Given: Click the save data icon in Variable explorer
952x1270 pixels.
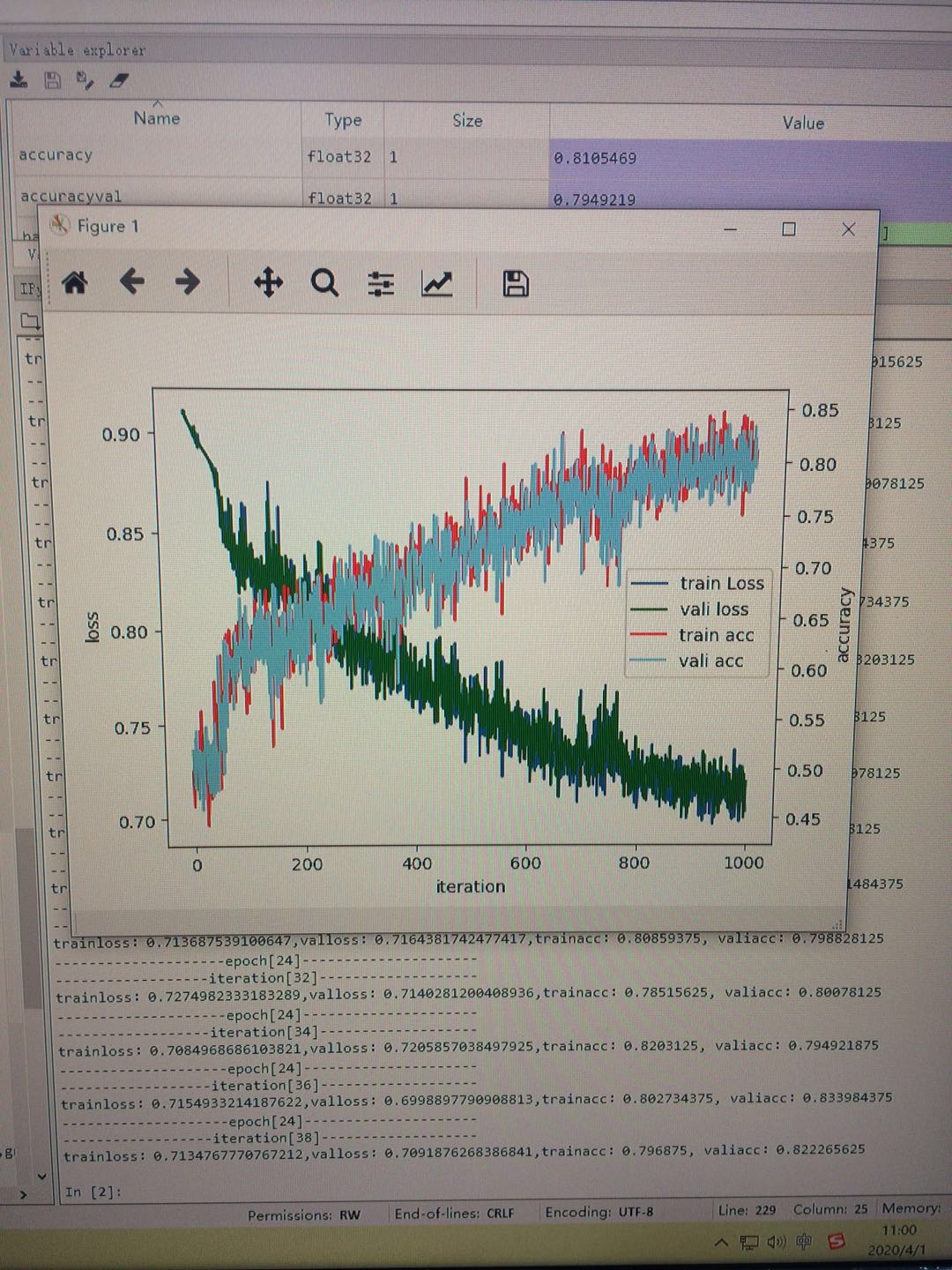Looking at the screenshot, I should tap(53, 80).
